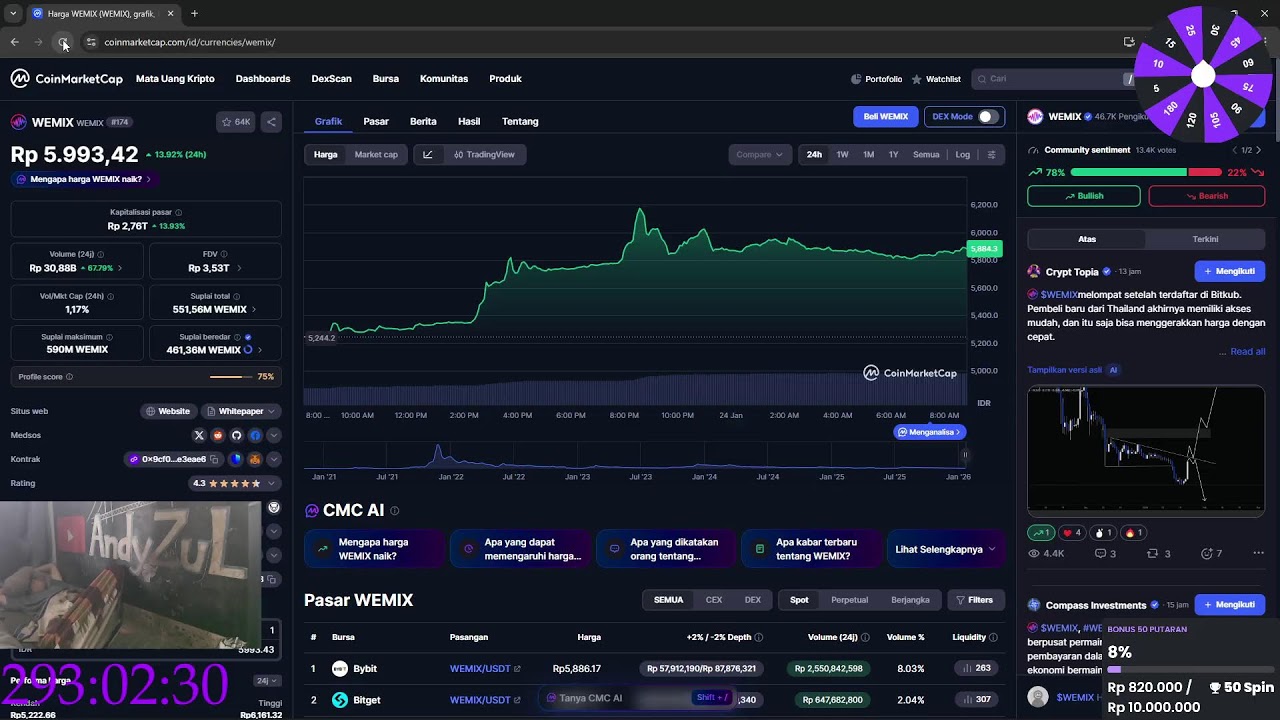Screen dimensions: 1280x720
Task: Expand more Kontrak addresses chevron
Action: [x=273, y=459]
